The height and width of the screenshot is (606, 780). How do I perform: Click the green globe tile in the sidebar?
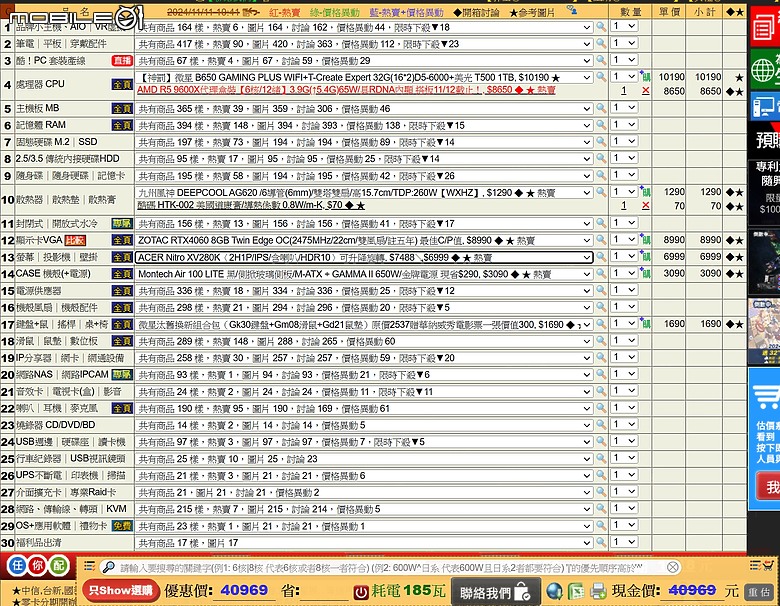[x=765, y=70]
